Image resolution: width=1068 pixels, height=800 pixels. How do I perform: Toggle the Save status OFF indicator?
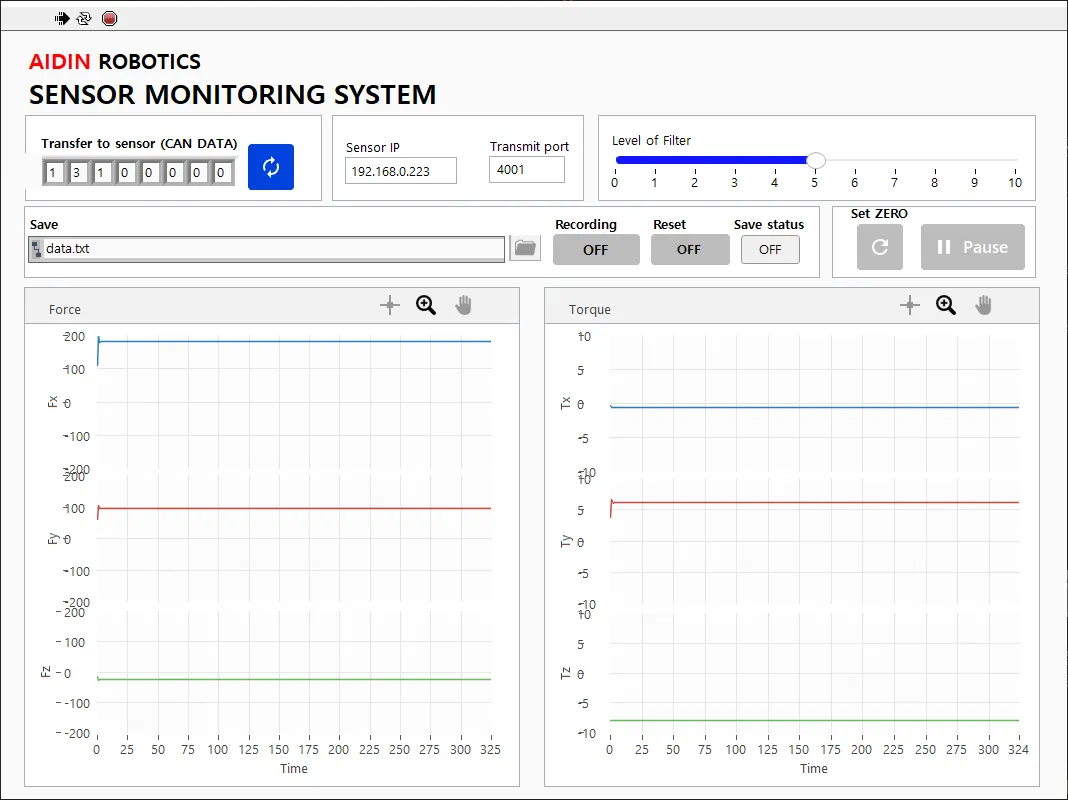pos(770,250)
